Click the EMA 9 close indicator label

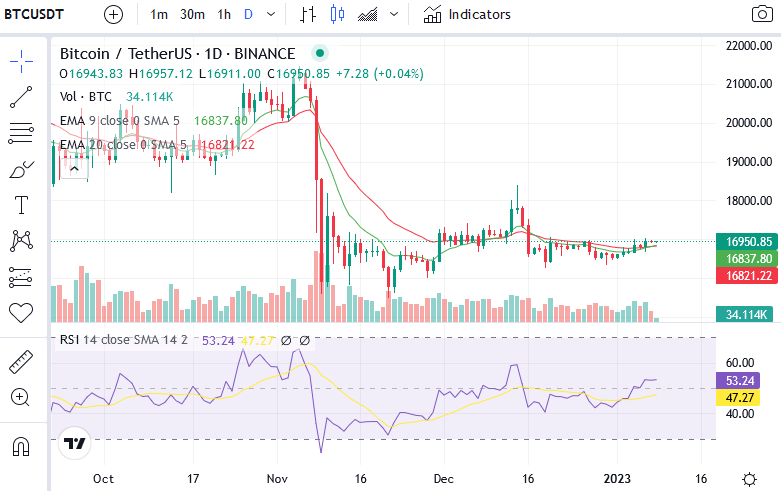120,121
